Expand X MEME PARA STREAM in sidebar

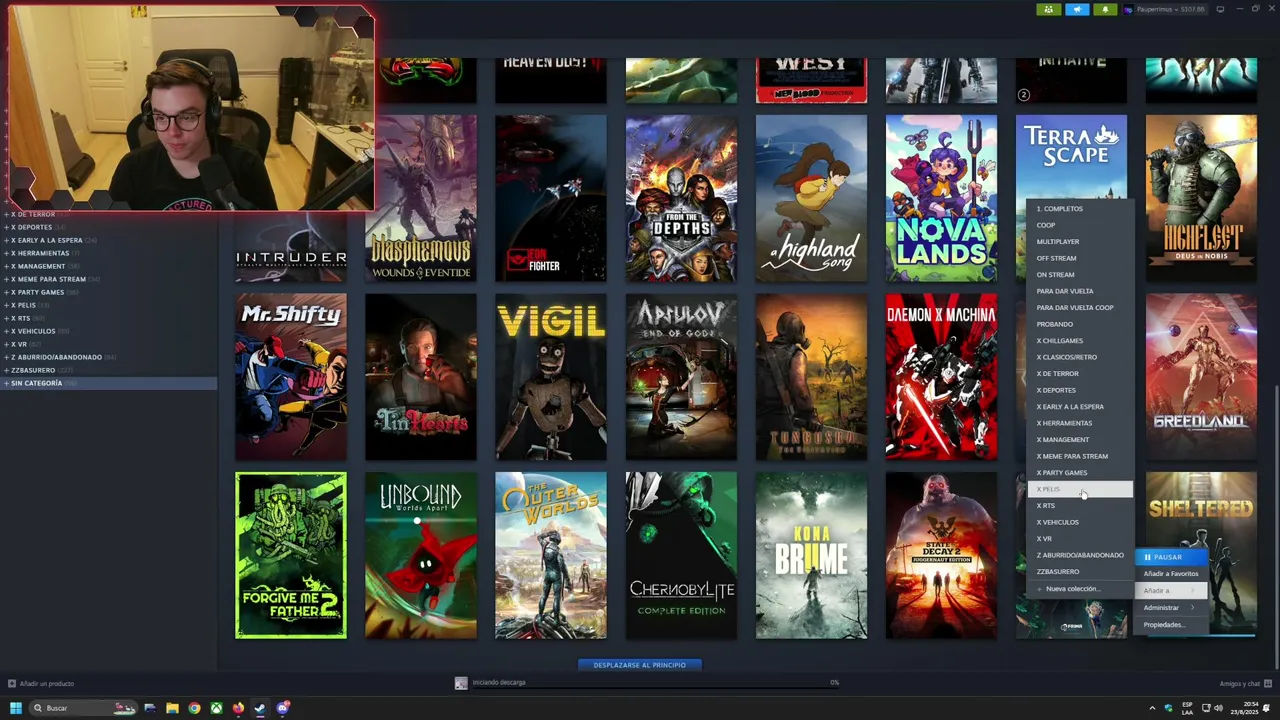[7, 279]
